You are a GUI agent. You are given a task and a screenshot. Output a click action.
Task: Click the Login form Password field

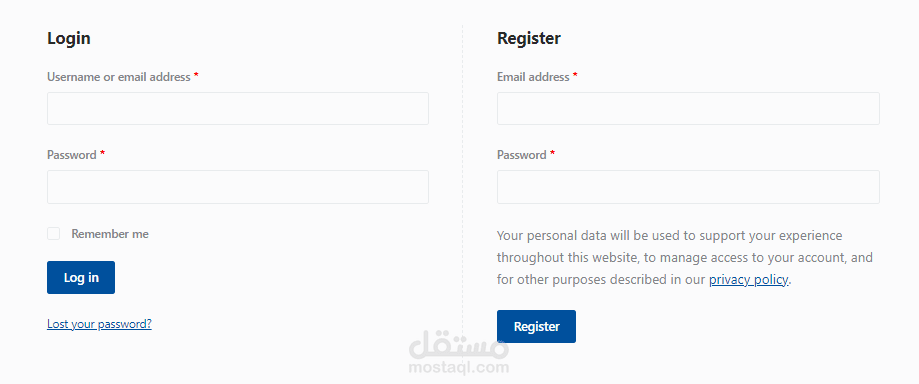point(237,187)
